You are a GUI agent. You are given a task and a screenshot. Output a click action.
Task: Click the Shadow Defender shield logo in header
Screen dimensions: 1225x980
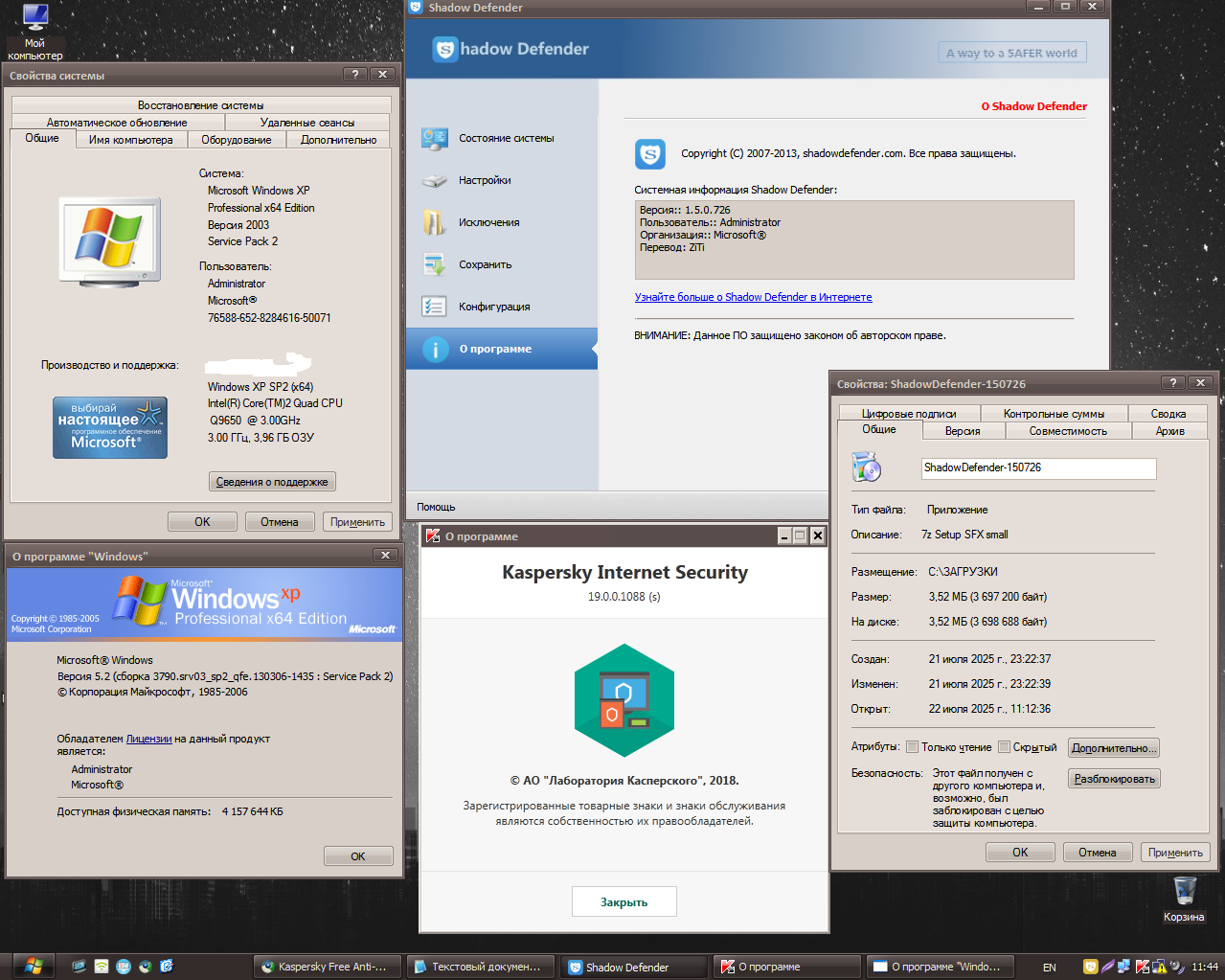444,49
